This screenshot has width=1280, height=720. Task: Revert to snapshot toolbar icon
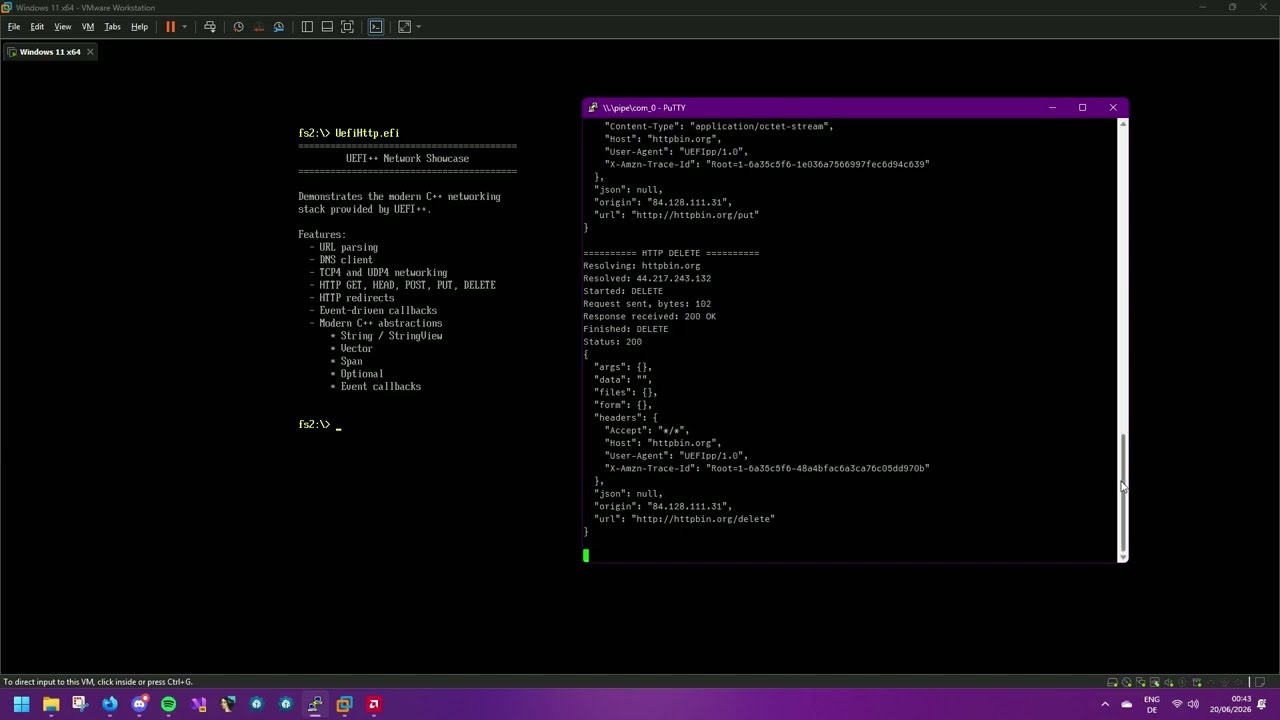(259, 27)
